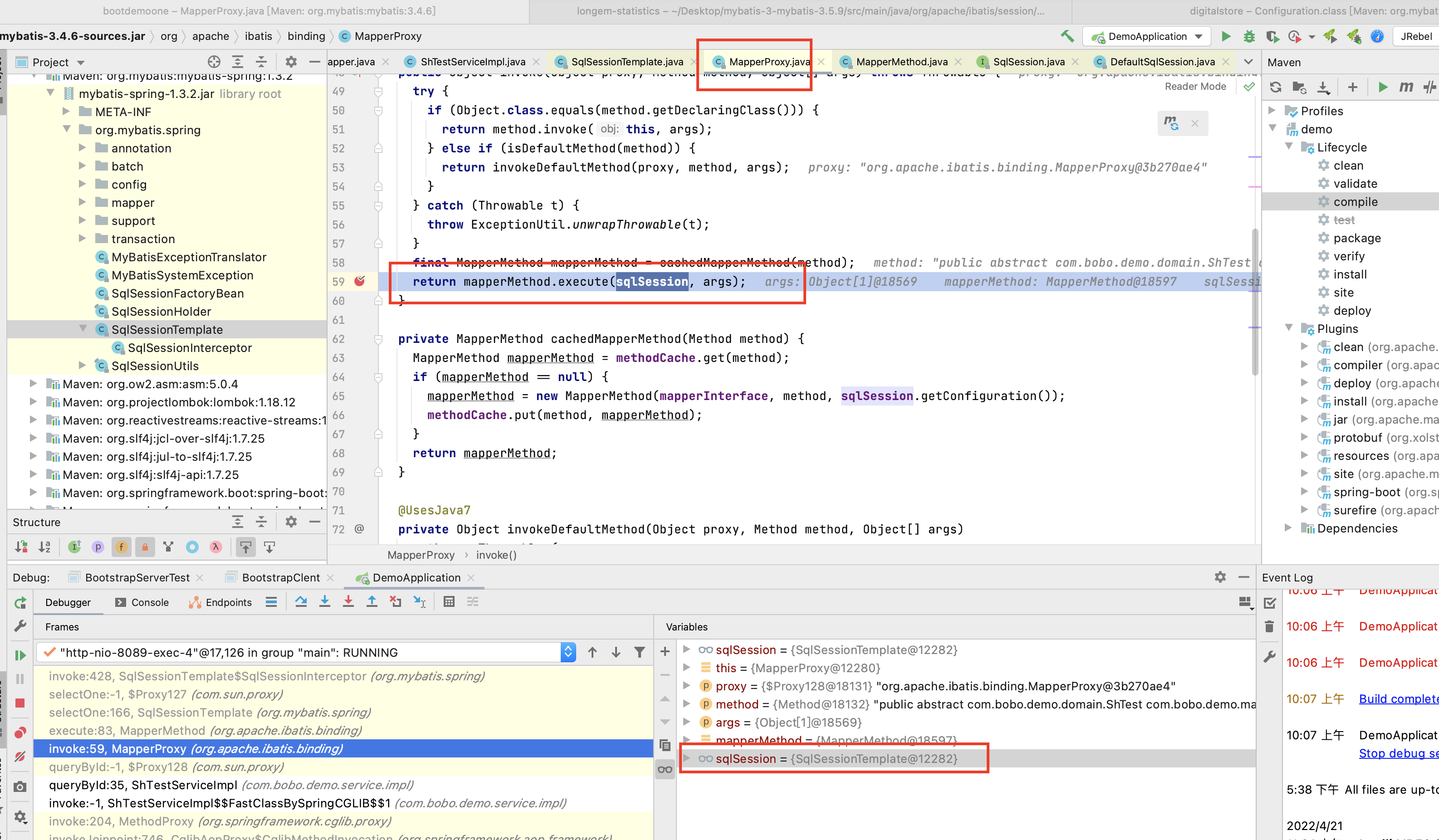This screenshot has width=1439, height=840.
Task: Expand the Profiles node in Maven panel
Action: [x=1271, y=110]
